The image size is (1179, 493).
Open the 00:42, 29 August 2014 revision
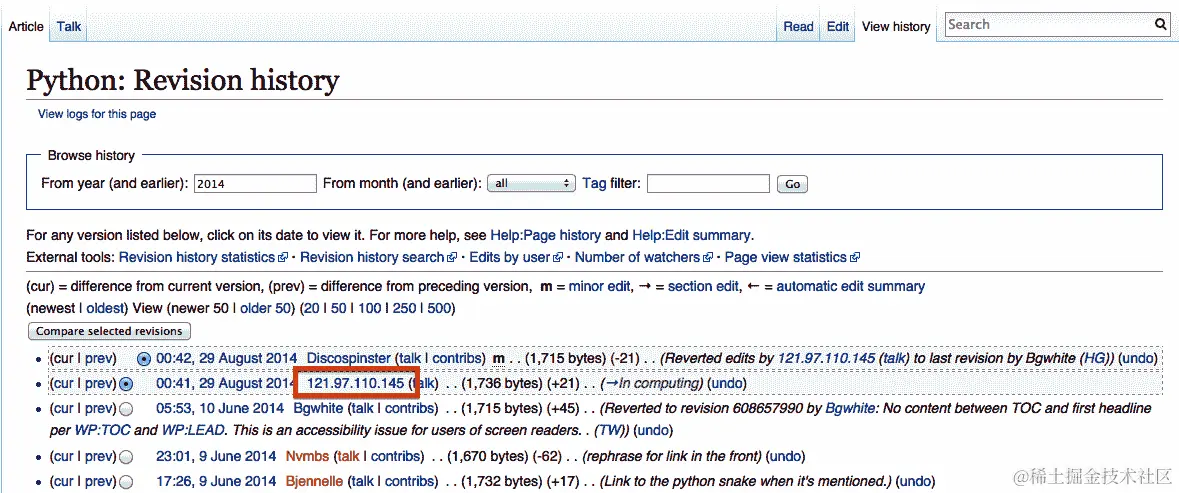(227, 358)
